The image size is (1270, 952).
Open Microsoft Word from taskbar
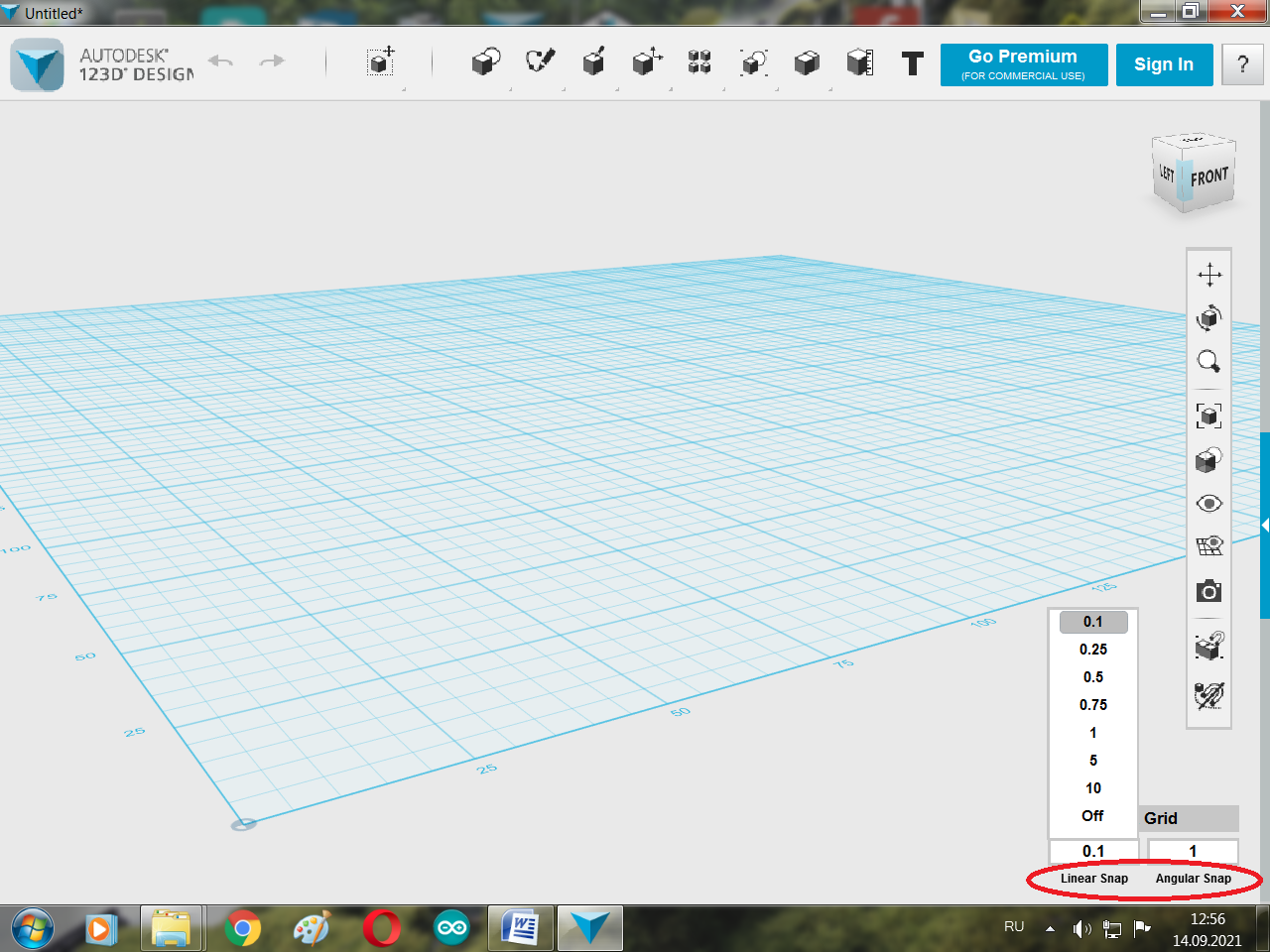pyautogui.click(x=520, y=928)
